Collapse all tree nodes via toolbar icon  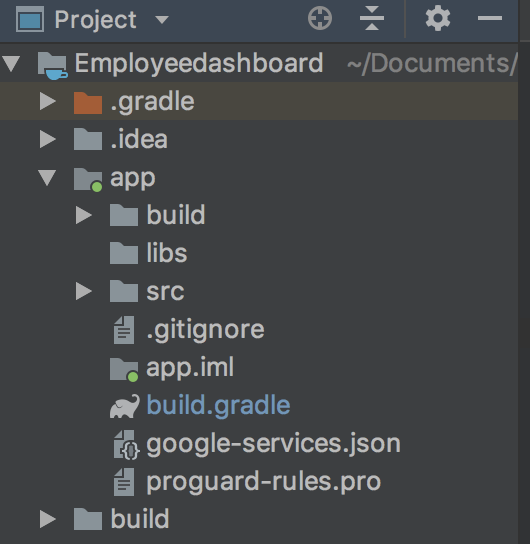tap(371, 18)
